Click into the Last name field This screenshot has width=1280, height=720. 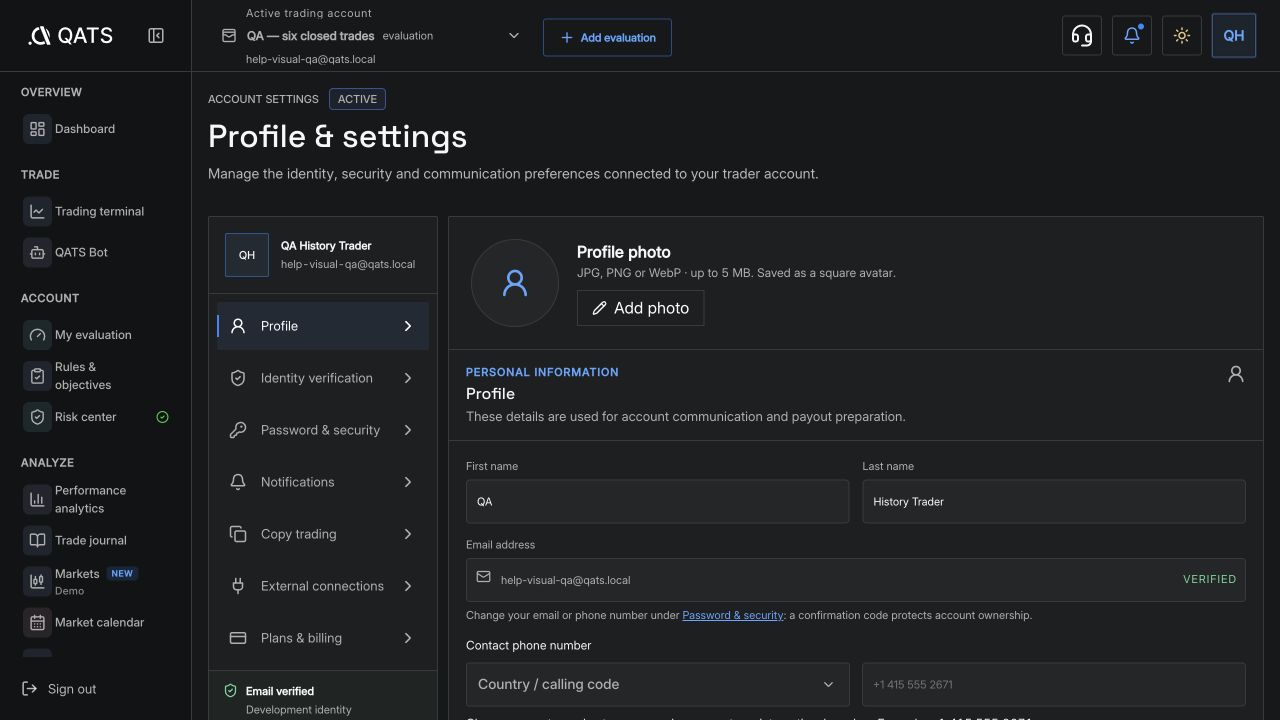[x=1054, y=501]
